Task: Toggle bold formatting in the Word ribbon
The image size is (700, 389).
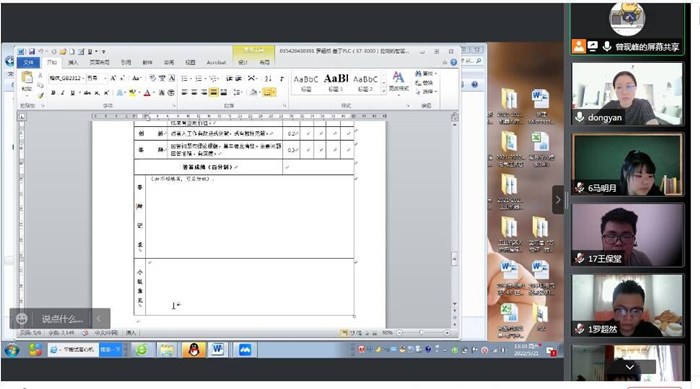Action: pyautogui.click(x=53, y=92)
